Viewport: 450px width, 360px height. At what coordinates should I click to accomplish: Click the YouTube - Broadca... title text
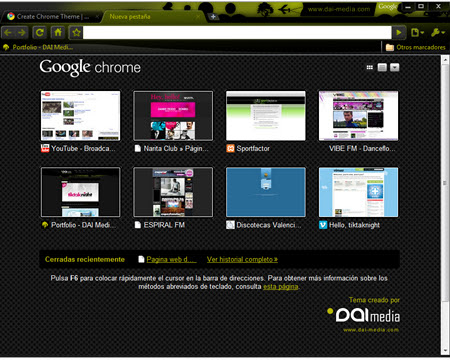pos(83,148)
